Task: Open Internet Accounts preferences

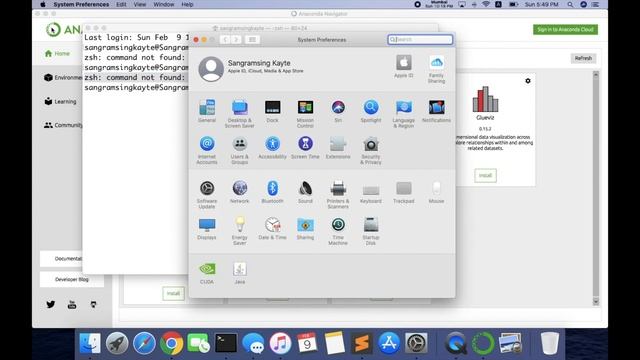Action: pyautogui.click(x=207, y=150)
